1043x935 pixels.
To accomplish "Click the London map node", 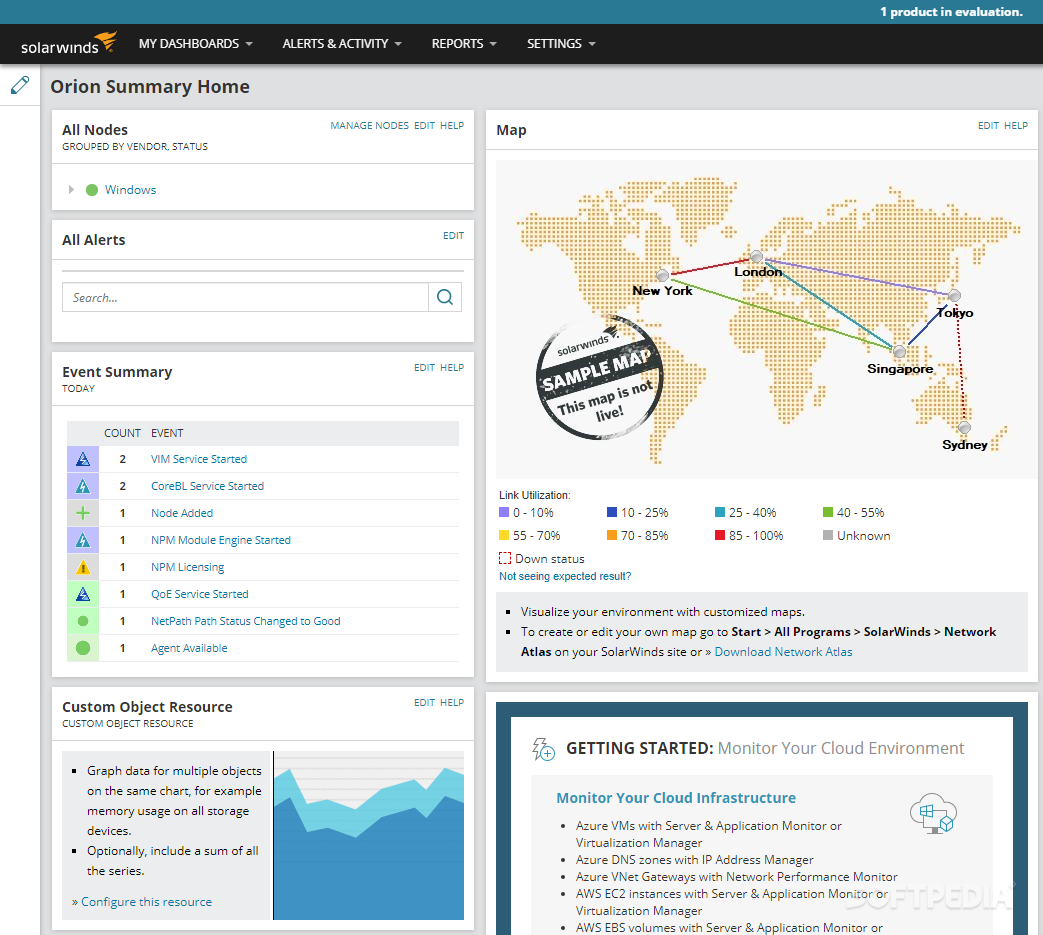I will [756, 256].
